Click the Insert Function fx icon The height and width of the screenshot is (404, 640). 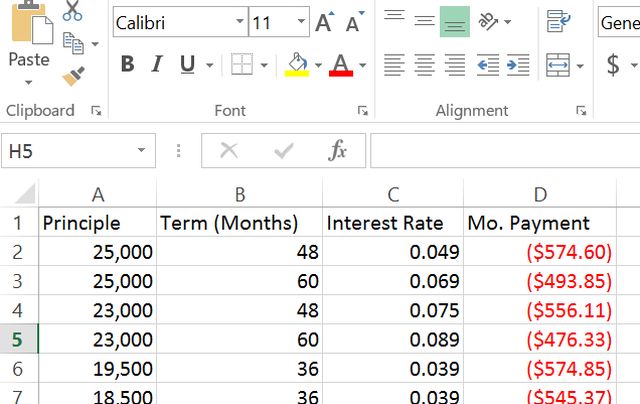[x=338, y=151]
